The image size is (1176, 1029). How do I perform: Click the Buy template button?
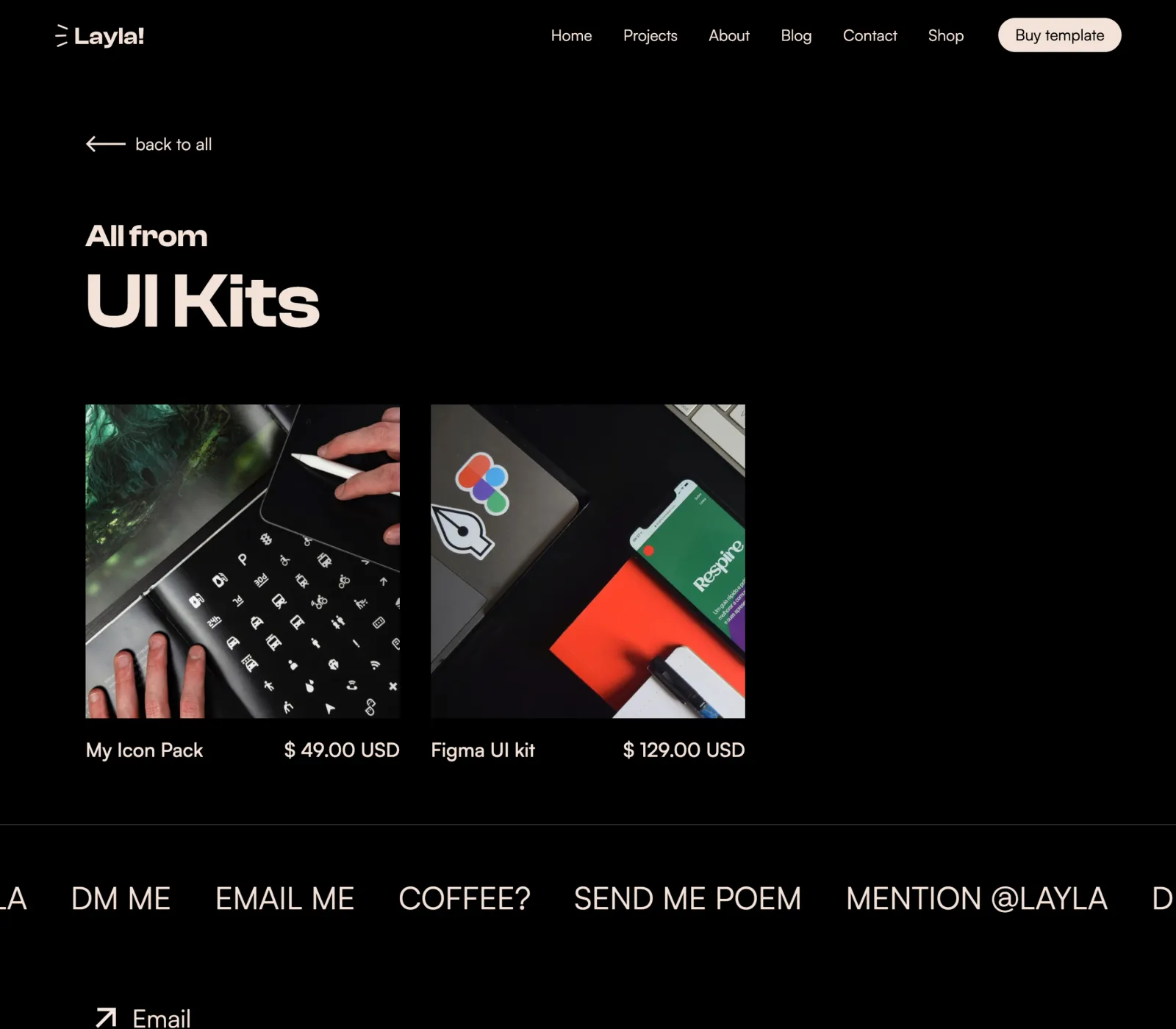[x=1059, y=35]
